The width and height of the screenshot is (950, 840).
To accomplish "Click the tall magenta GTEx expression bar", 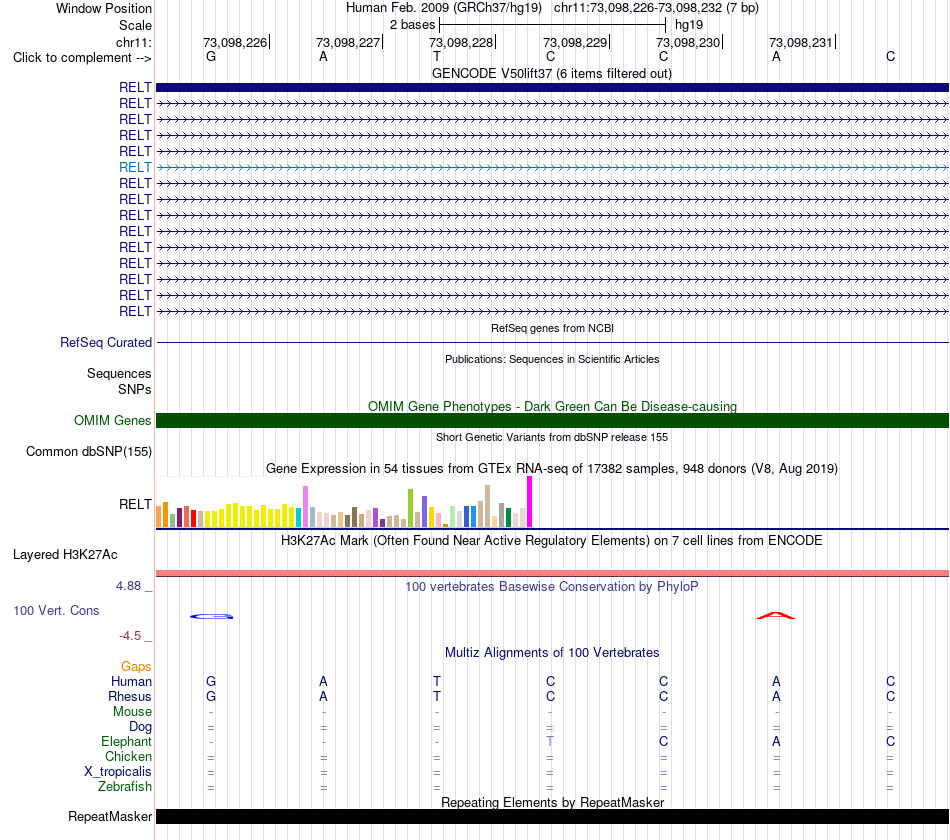I will tap(530, 502).
